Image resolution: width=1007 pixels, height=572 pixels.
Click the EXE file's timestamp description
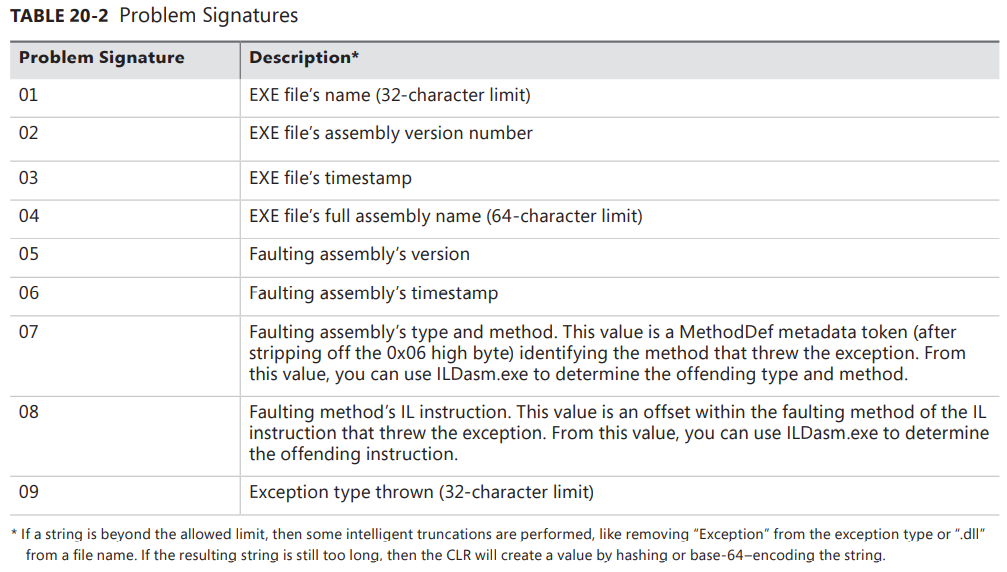click(x=330, y=178)
